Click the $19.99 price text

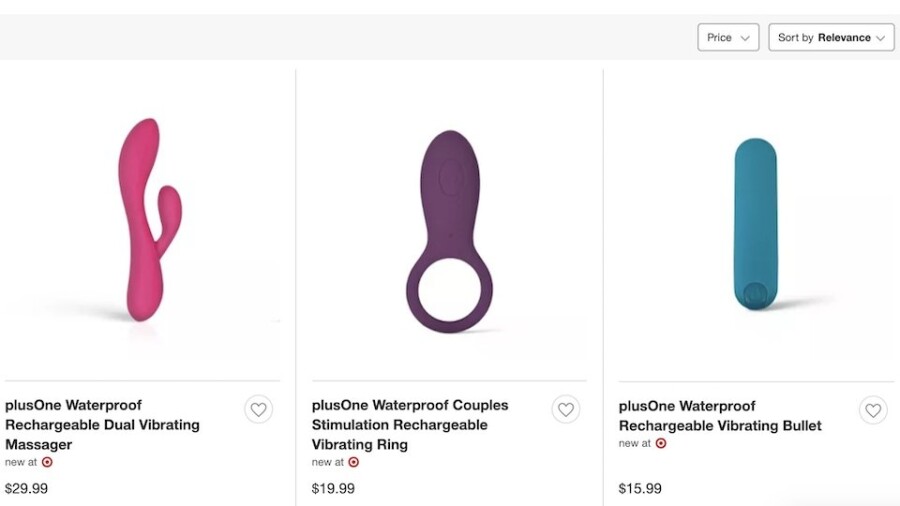click(333, 489)
